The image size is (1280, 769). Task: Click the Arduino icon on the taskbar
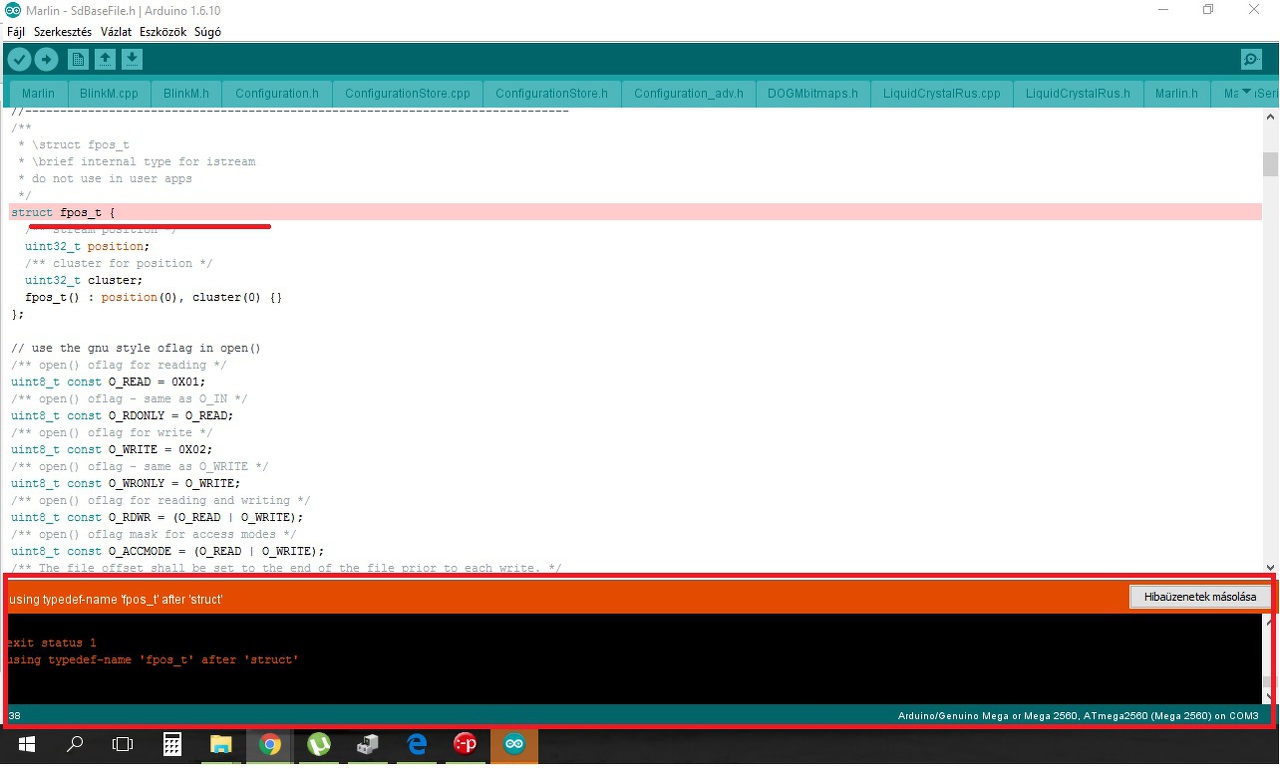514,744
